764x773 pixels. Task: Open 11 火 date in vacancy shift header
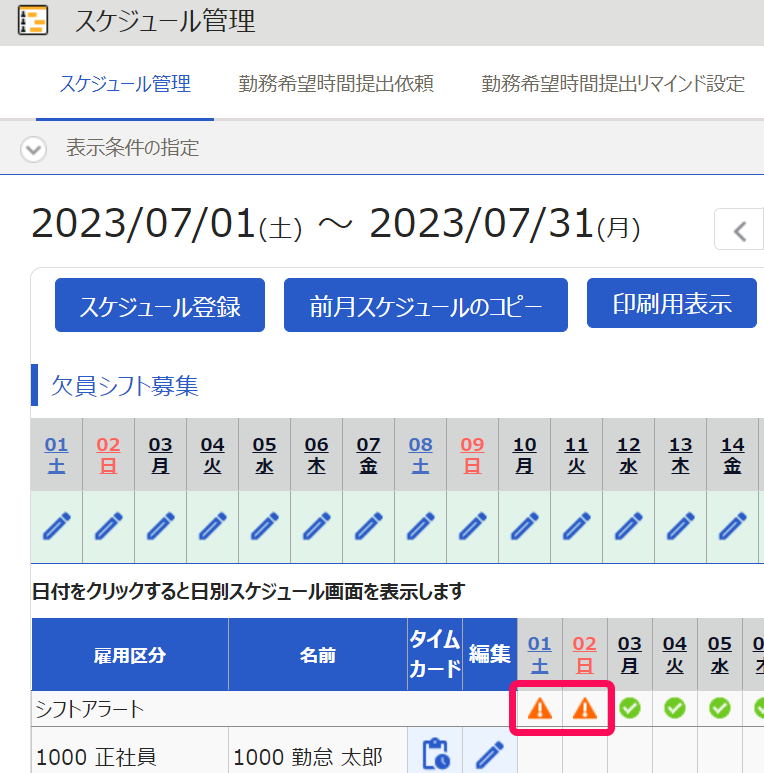click(577, 455)
